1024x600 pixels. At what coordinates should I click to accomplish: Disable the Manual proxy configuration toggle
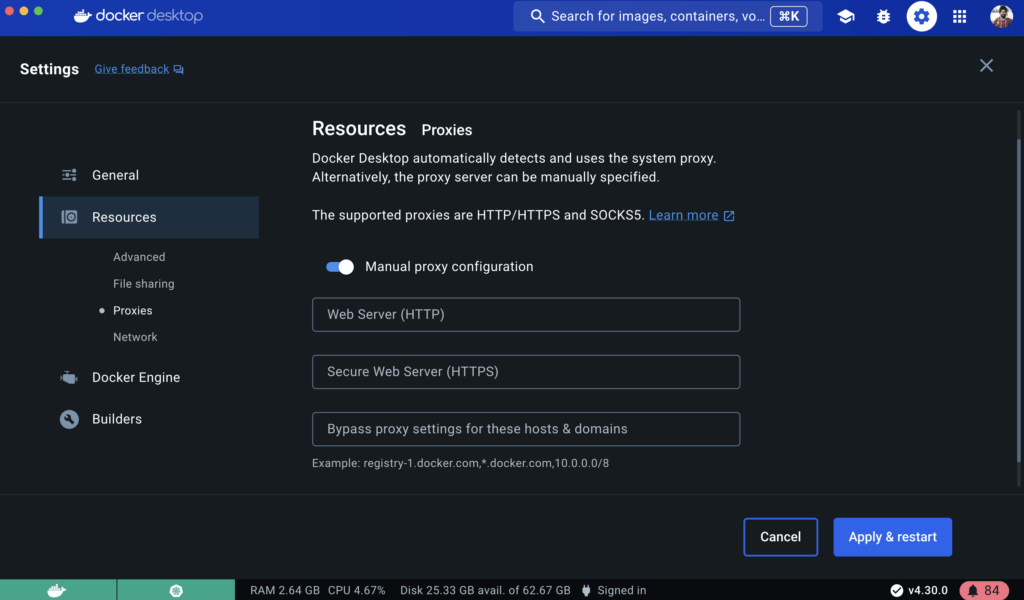click(x=340, y=267)
